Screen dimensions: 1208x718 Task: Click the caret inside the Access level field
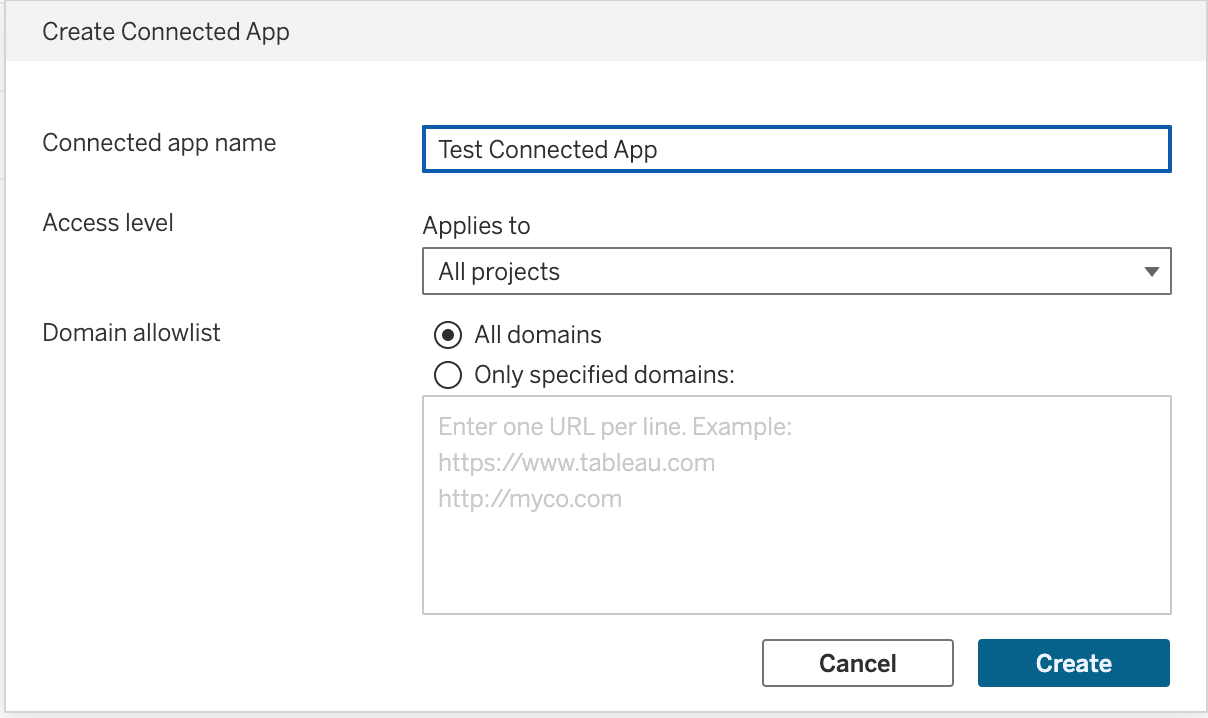(1150, 271)
